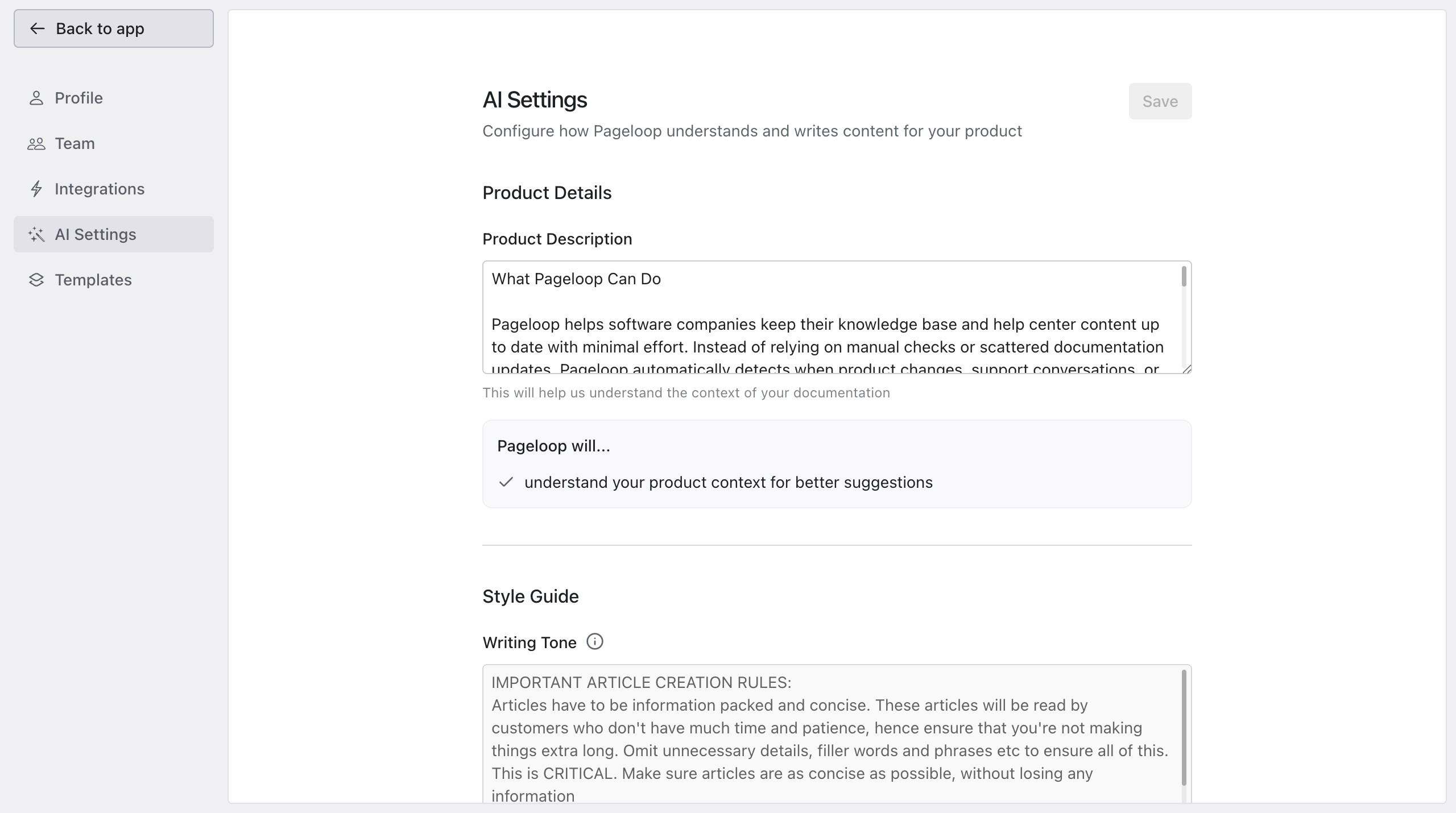Click the Writing Tone info icon
The height and width of the screenshot is (813, 1456).
(595, 641)
